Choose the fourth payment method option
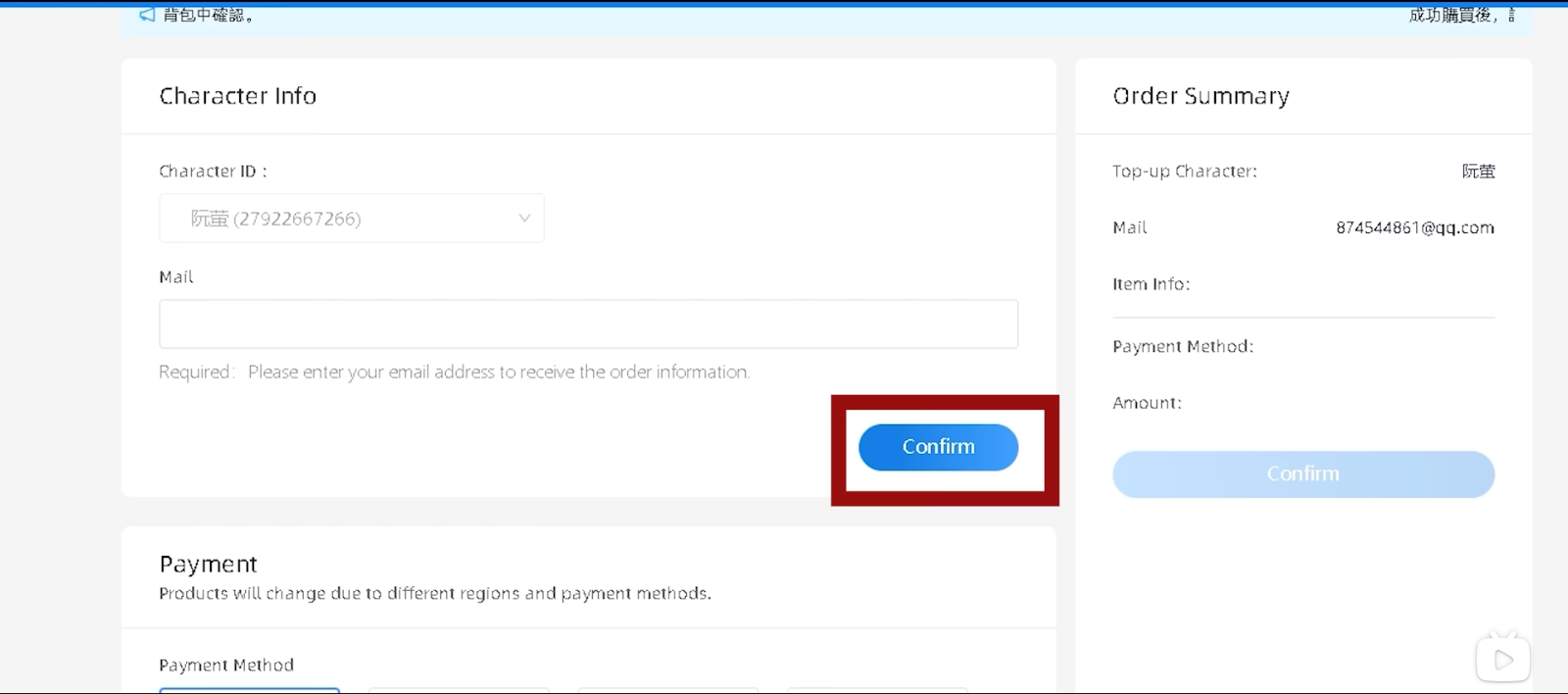The width and height of the screenshot is (1568, 694). (877, 690)
